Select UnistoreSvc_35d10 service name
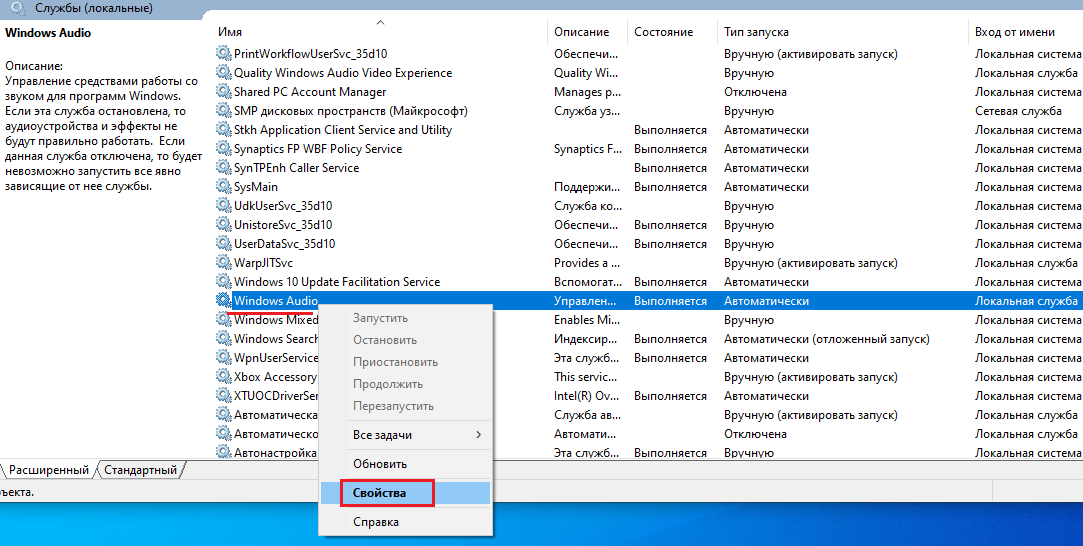The height and width of the screenshot is (546, 1083). pos(282,224)
